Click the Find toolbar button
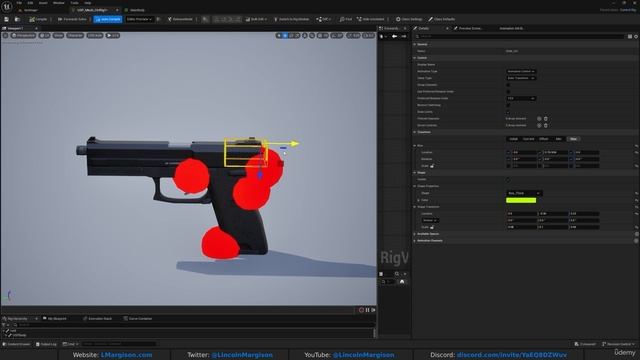The width and height of the screenshot is (640, 360). pos(345,19)
